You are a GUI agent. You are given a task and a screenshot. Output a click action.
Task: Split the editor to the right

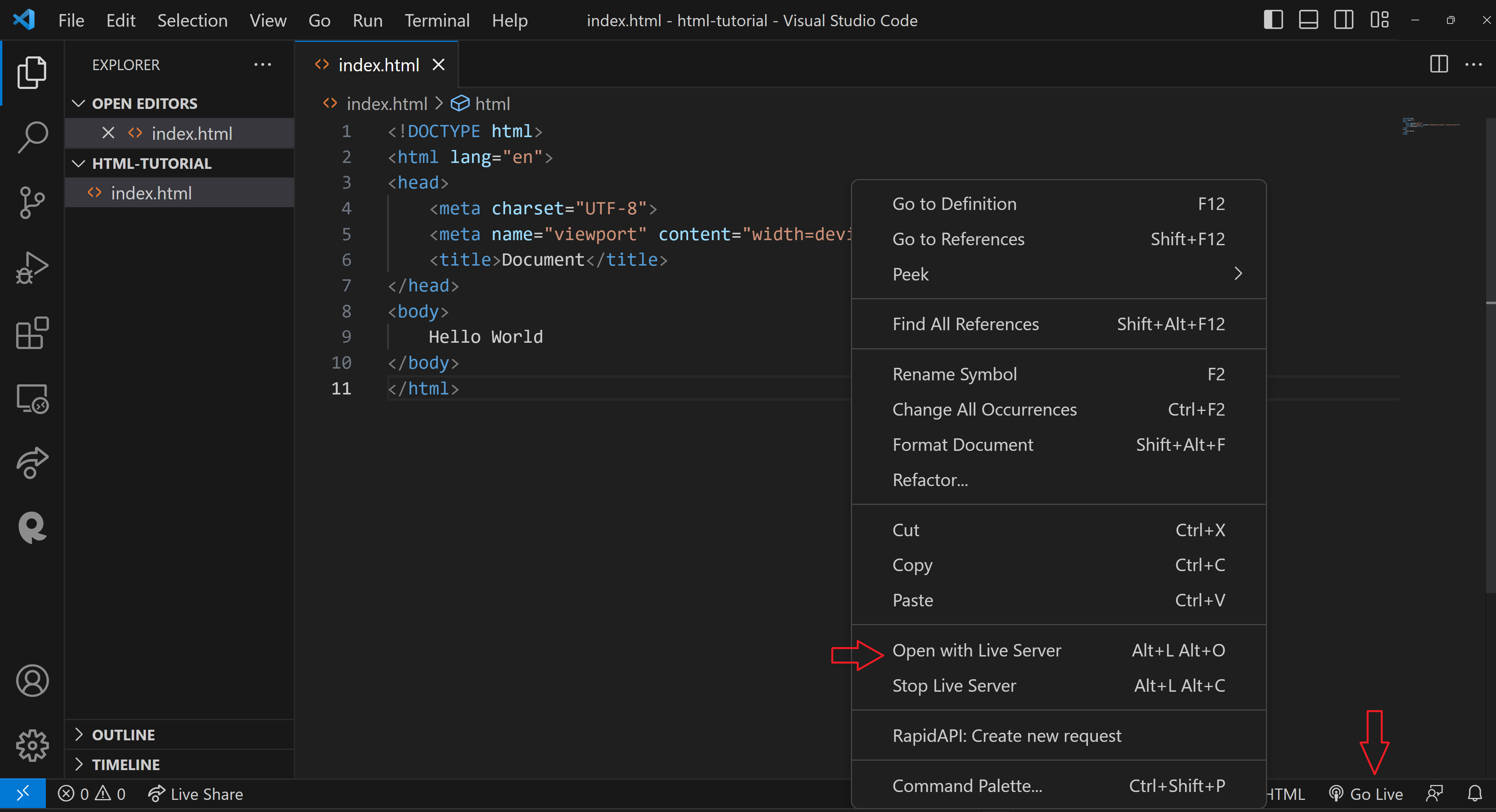coord(1439,64)
